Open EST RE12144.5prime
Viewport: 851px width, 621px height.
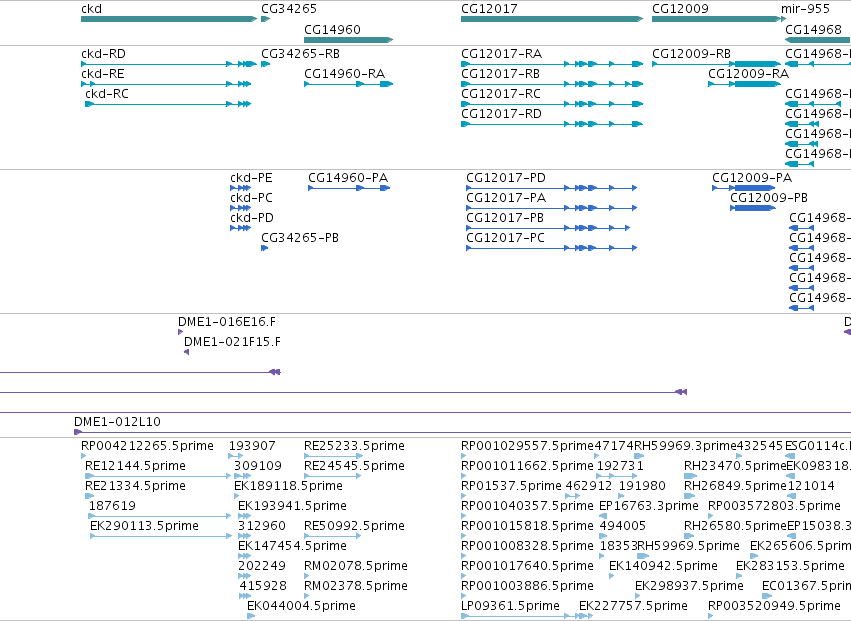pyautogui.click(x=135, y=466)
